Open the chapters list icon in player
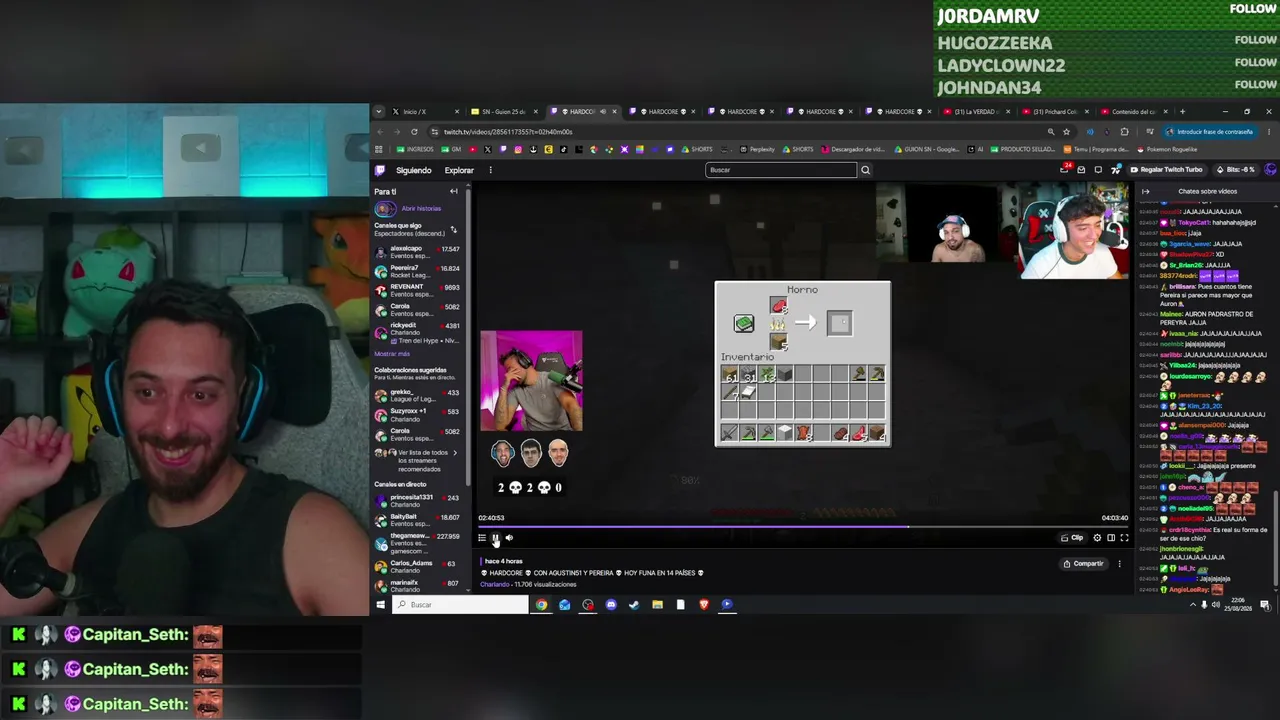This screenshot has width=1280, height=720. tap(481, 538)
